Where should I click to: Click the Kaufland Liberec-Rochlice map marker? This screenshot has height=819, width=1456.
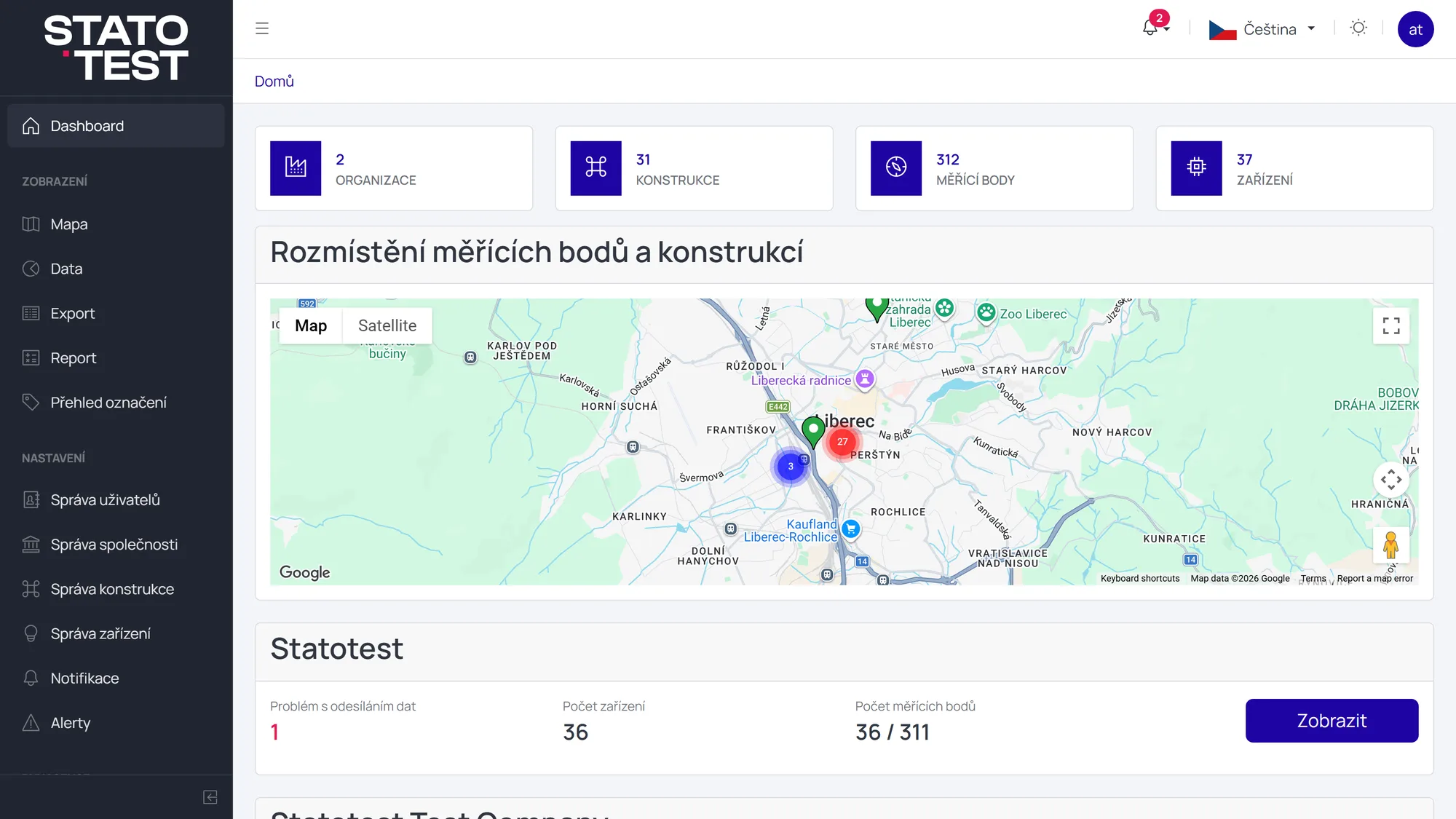point(850,529)
